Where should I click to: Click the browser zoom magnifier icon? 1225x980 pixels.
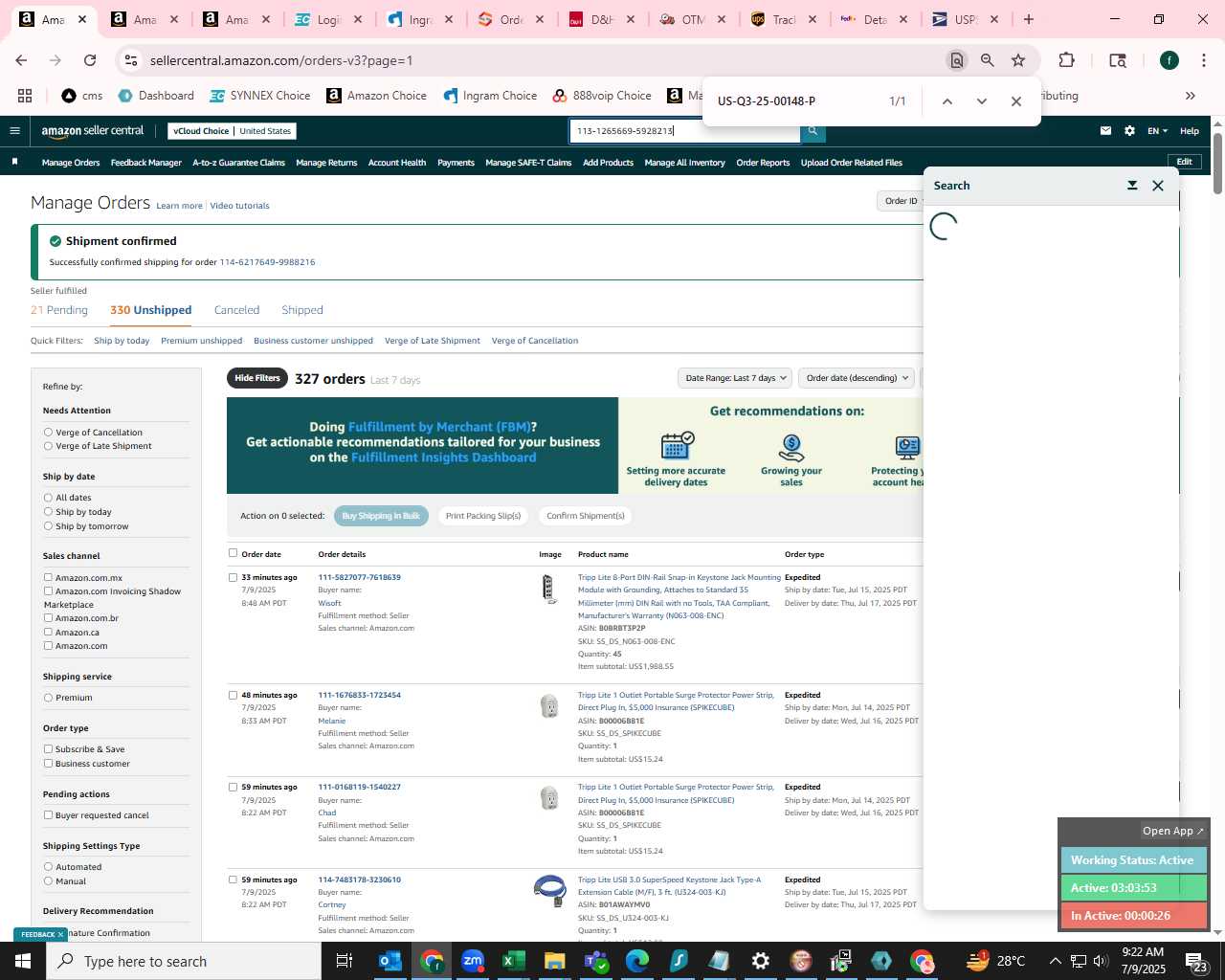pyautogui.click(x=988, y=60)
